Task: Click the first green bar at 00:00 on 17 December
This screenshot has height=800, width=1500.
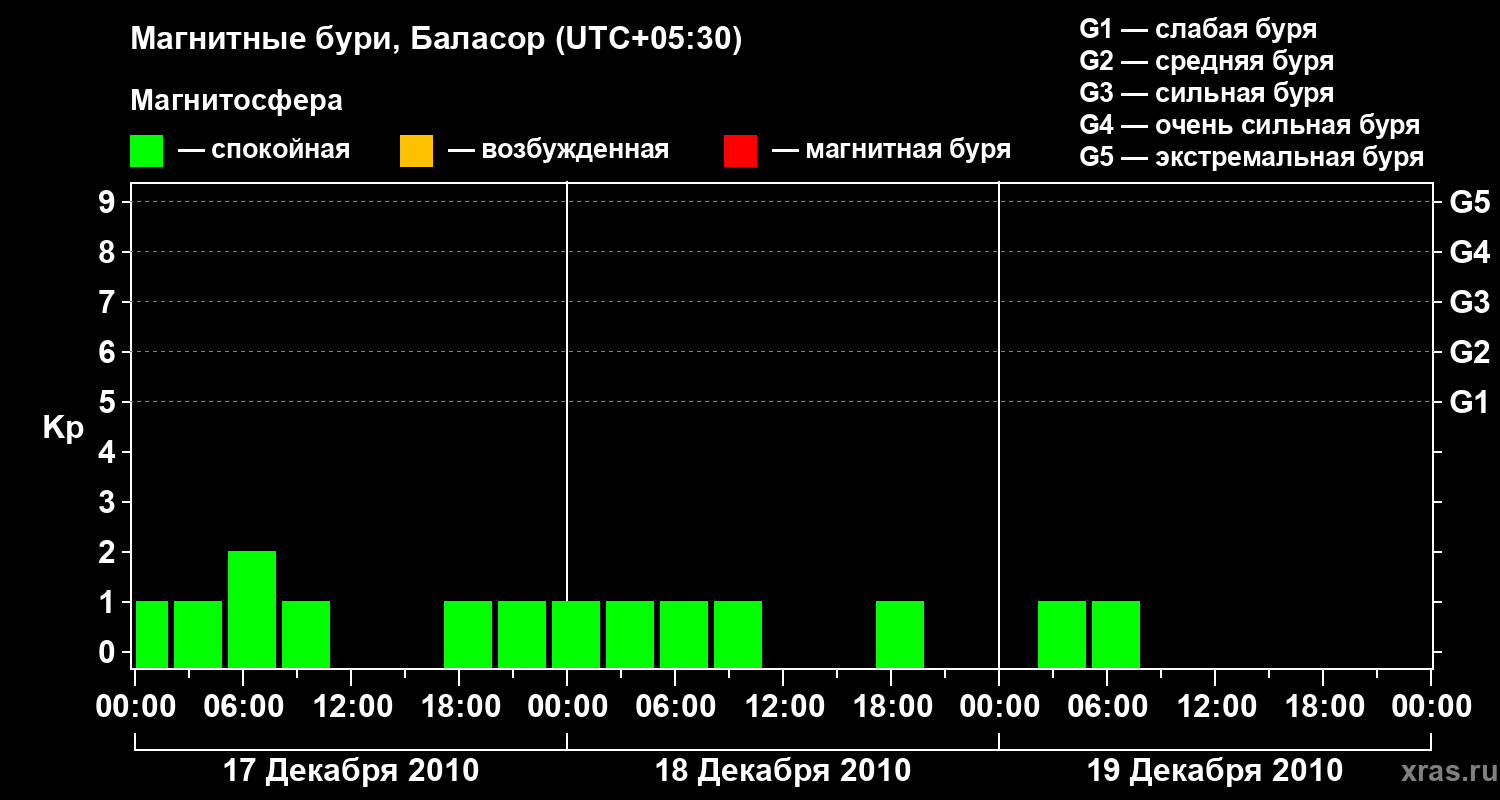Action: 152,634
